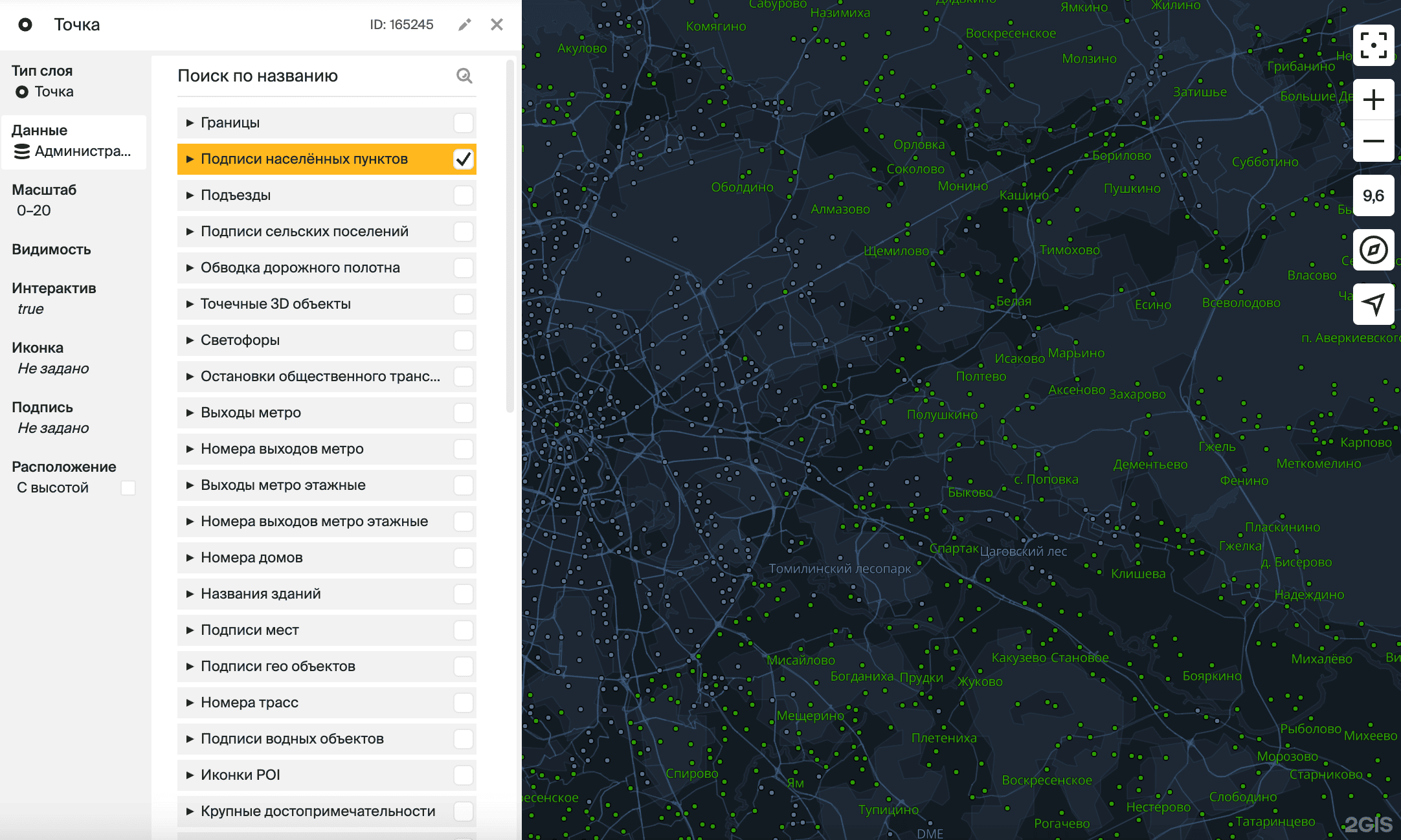Image resolution: width=1401 pixels, height=840 pixels.
Task: Uncheck Подписи населённых пунктов checkbox
Action: point(463,159)
